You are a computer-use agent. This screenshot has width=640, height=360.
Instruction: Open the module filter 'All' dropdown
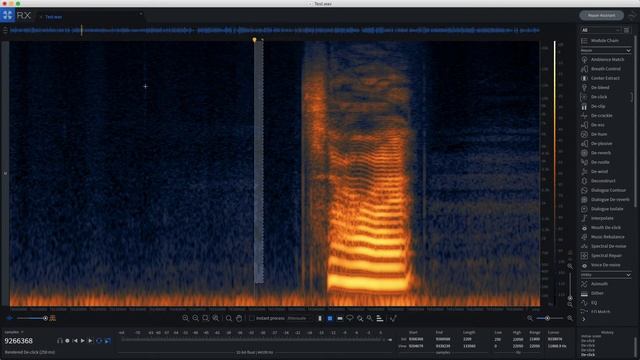600,30
